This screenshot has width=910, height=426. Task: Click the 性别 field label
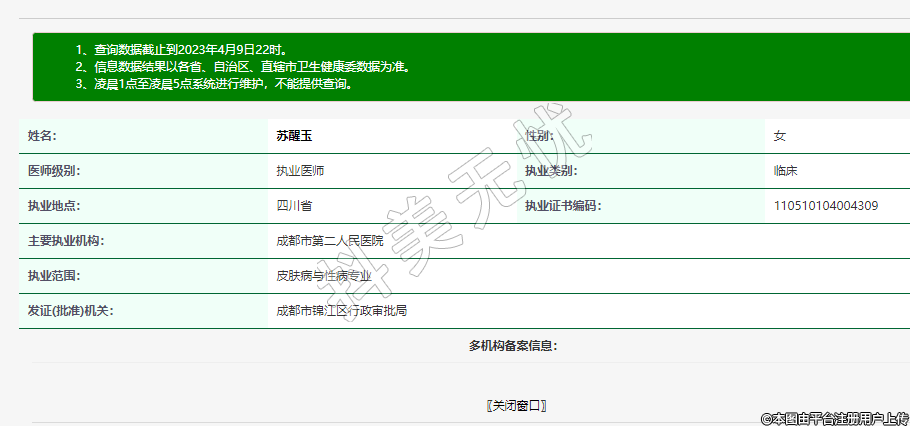tap(539, 136)
